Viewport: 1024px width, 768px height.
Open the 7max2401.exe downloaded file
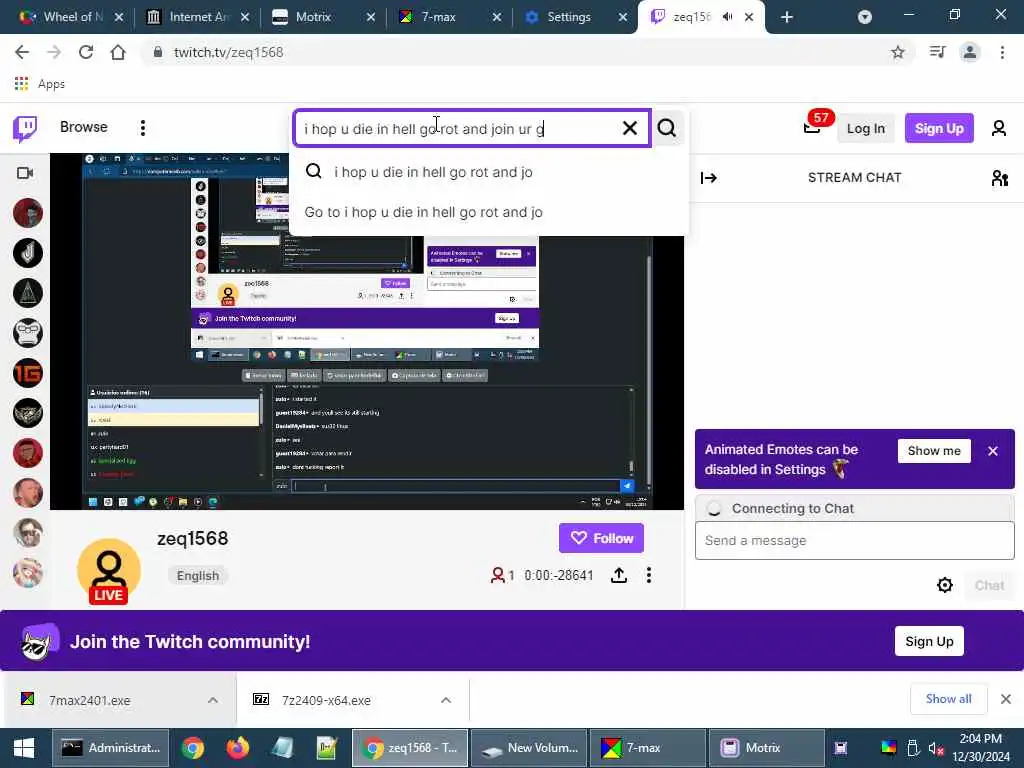coord(89,700)
